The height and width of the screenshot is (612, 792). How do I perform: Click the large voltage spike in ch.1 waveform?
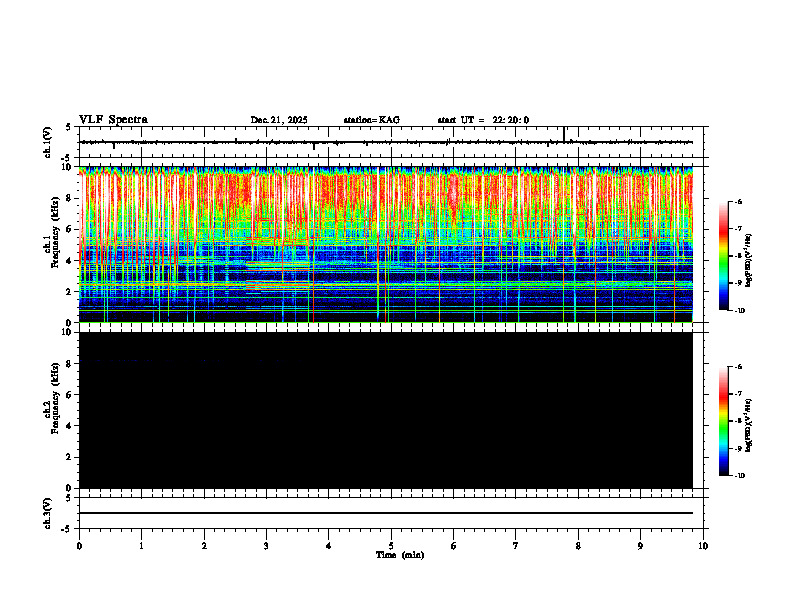coord(564,134)
